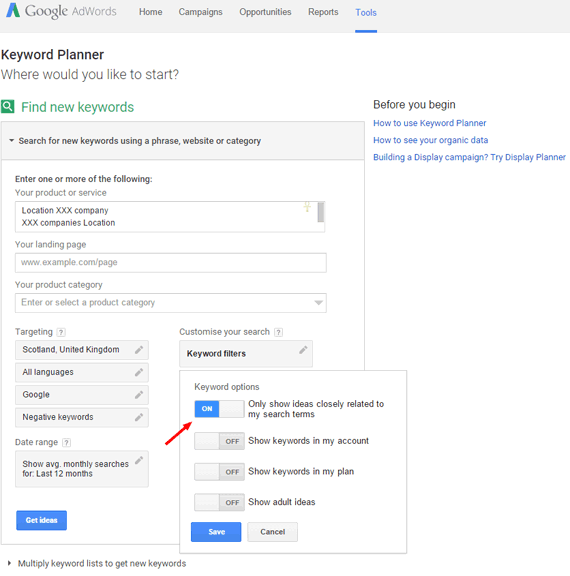
Task: Open the product category dropdown arrow
Action: point(318,303)
